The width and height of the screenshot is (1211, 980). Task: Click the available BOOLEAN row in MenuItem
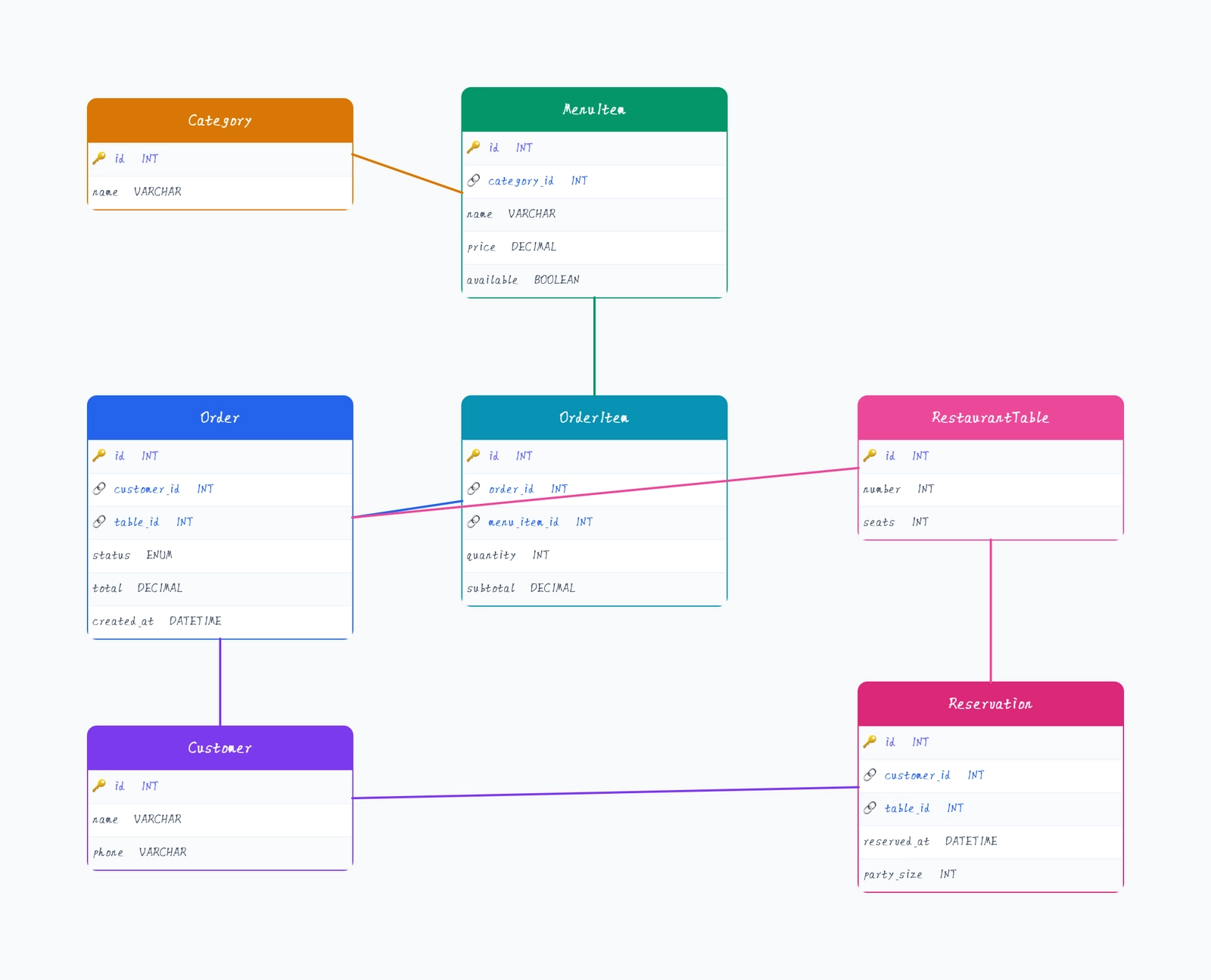594,280
